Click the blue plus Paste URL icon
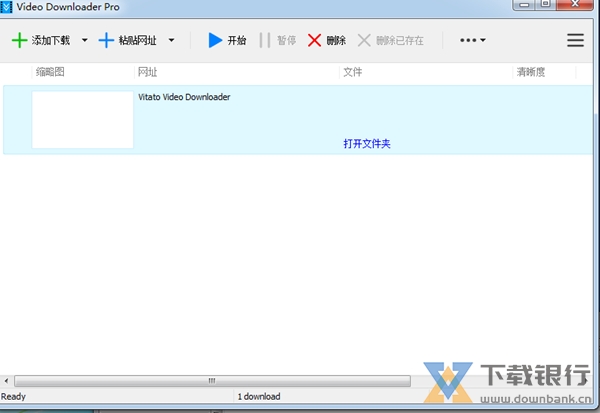The height and width of the screenshot is (413, 600). pos(106,40)
